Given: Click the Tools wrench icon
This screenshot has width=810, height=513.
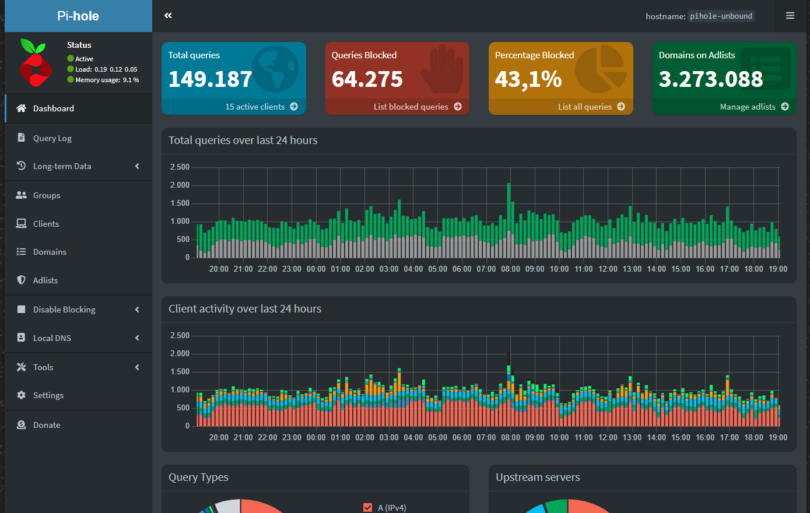Looking at the screenshot, I should pyautogui.click(x=21, y=367).
